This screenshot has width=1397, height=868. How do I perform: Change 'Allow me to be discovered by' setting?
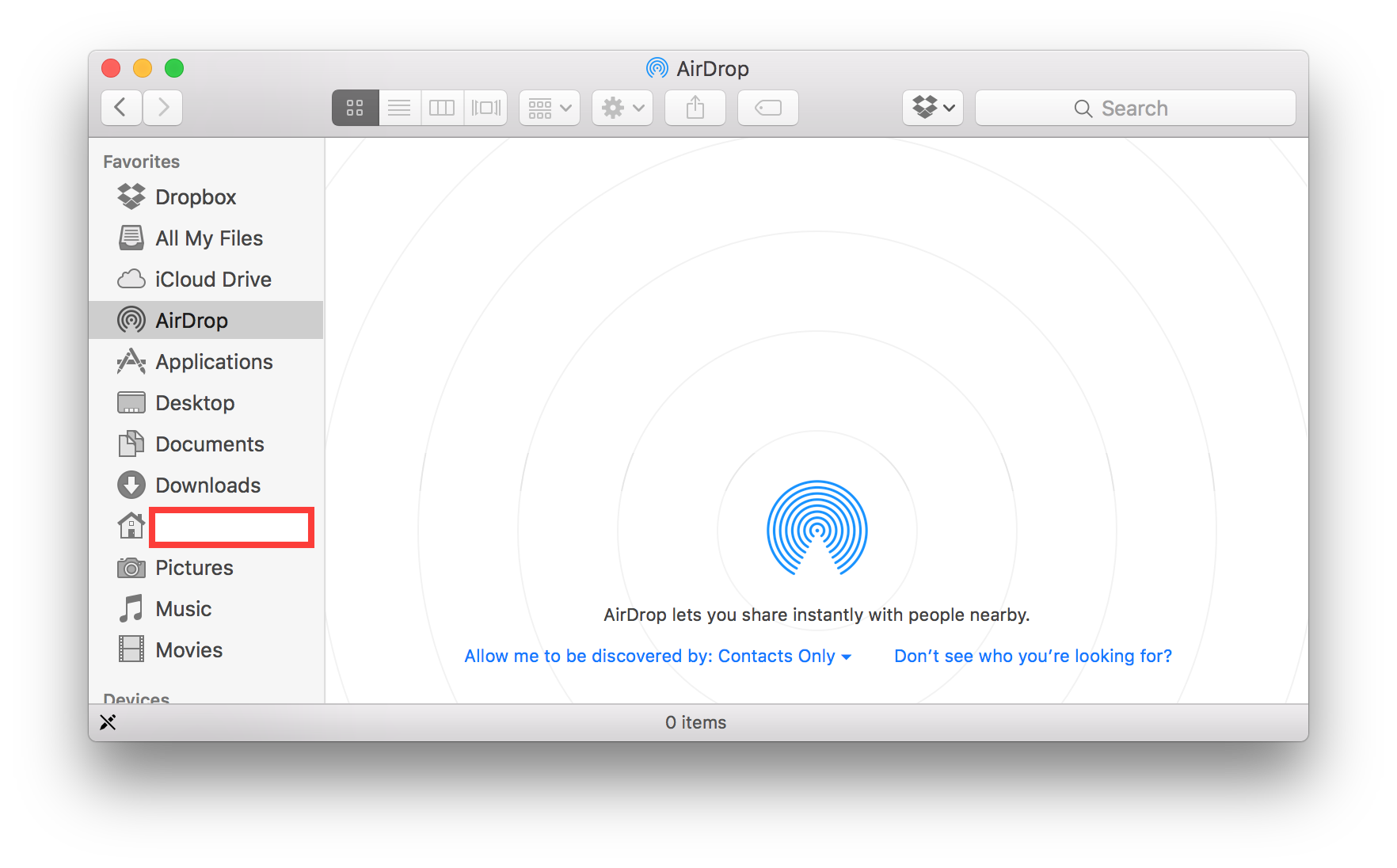pos(658,657)
